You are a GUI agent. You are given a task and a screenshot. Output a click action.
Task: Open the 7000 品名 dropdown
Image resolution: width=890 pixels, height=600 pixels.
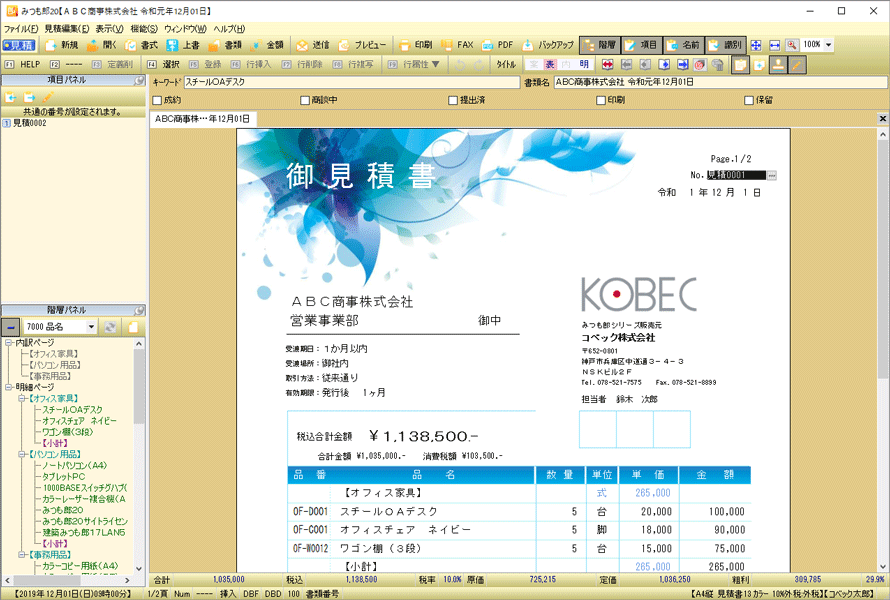[x=91, y=327]
